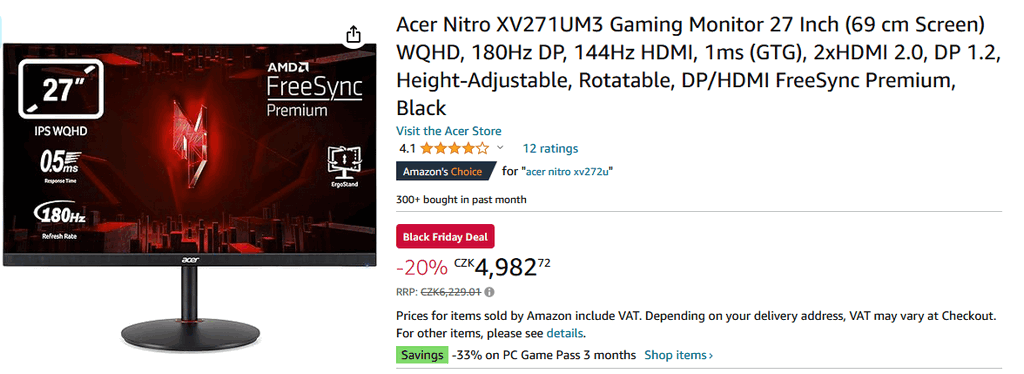Click the share icon above product image
Viewport: 1024px width, 374px height.
point(353,33)
